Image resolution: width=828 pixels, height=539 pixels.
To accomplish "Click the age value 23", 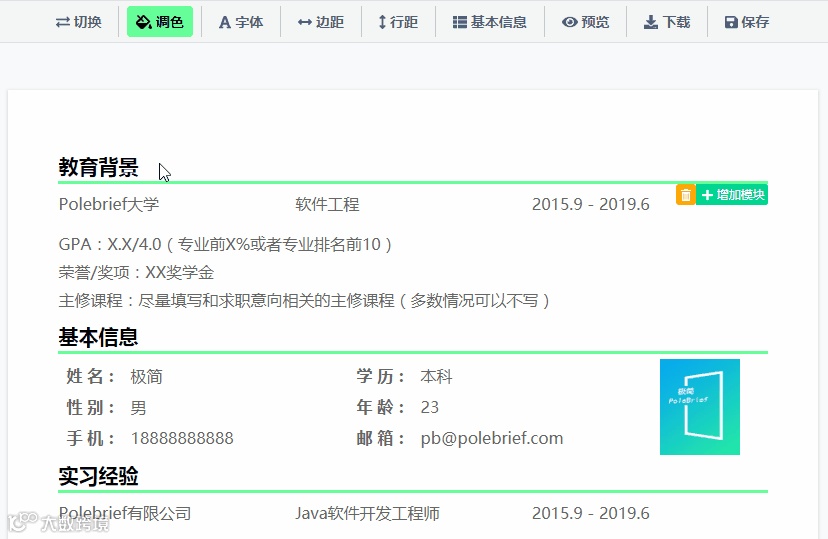I will 429,407.
